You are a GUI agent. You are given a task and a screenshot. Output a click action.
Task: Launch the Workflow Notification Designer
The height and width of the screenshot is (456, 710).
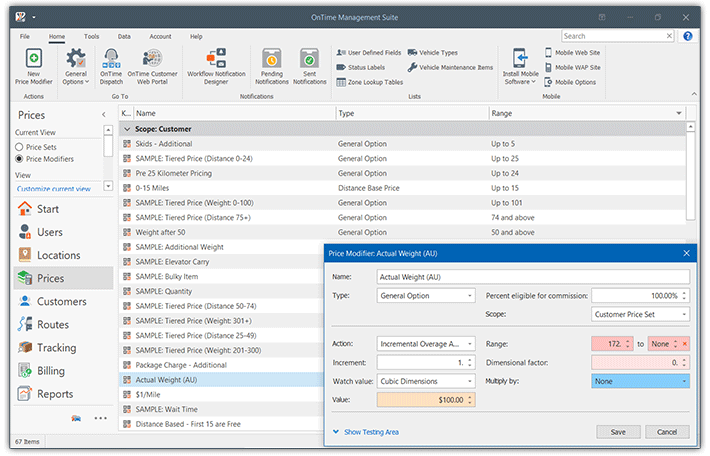216,66
